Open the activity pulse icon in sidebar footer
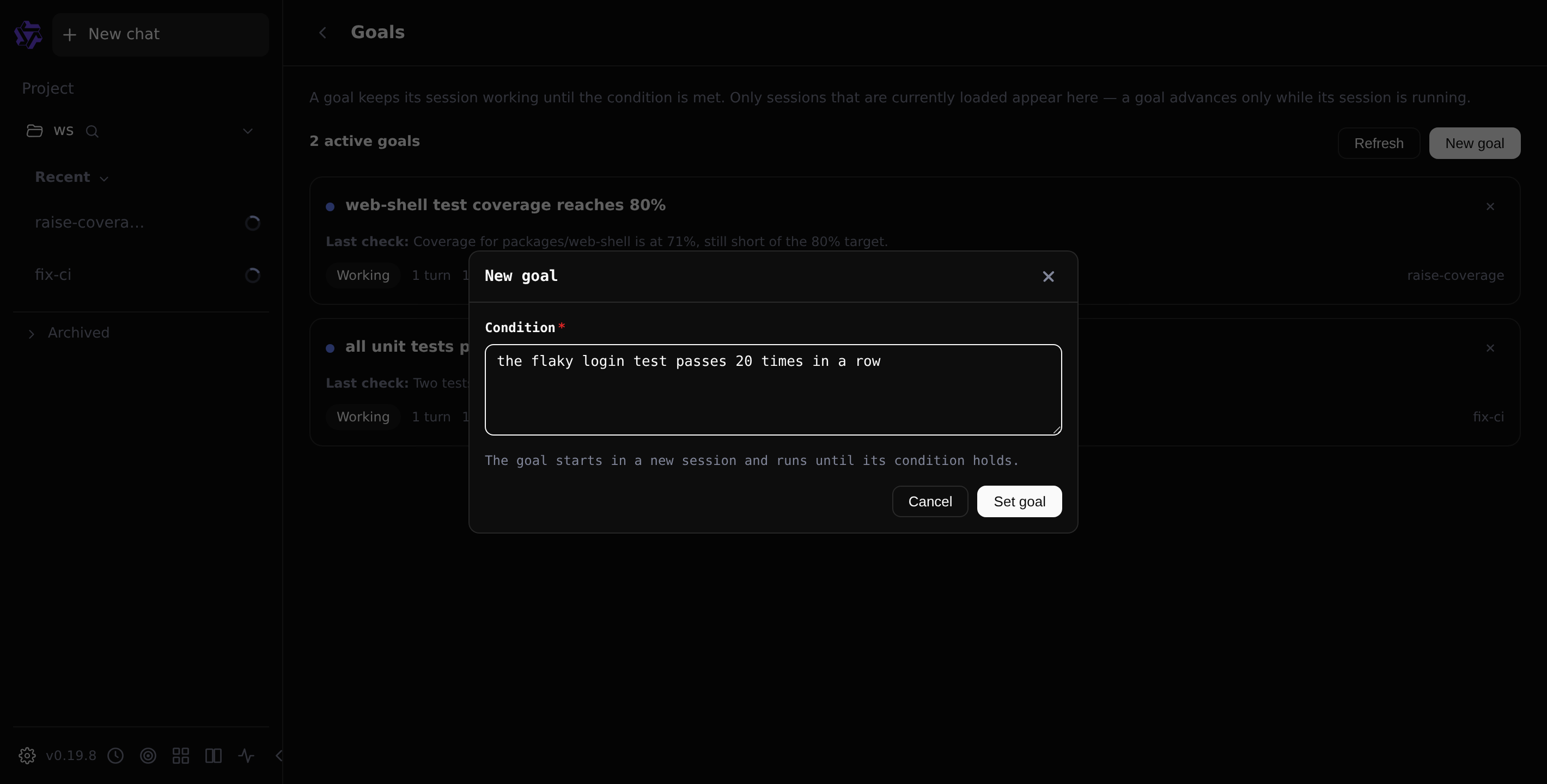The width and height of the screenshot is (1547, 784). 246,755
